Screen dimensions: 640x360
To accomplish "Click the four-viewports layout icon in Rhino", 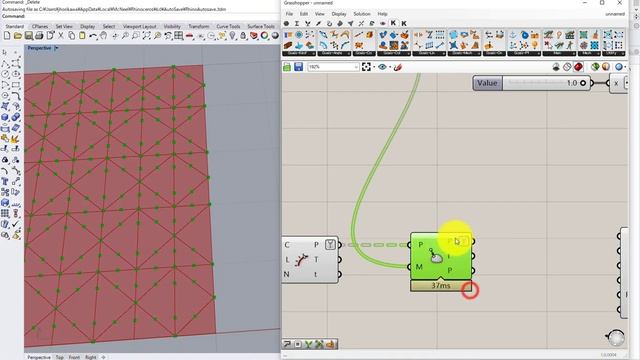I will point(178,36).
